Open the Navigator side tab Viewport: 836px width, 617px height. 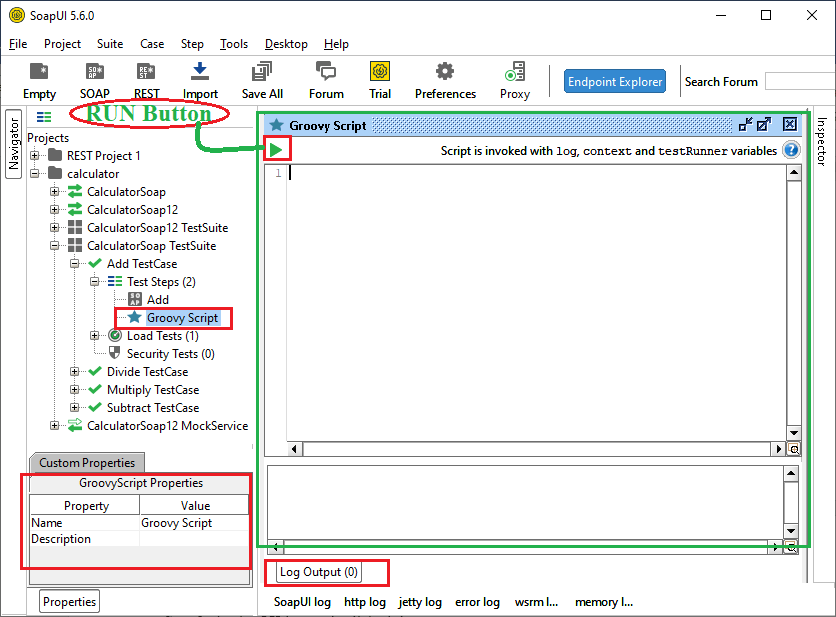13,144
